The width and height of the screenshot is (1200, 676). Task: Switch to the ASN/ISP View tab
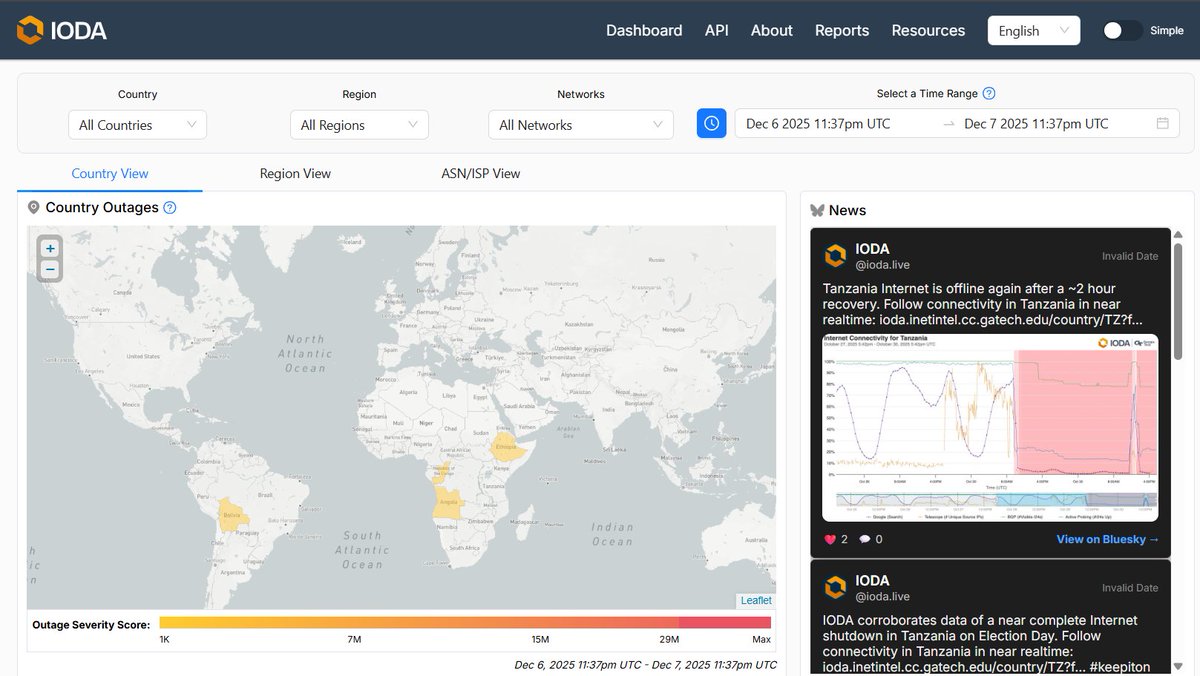point(481,173)
